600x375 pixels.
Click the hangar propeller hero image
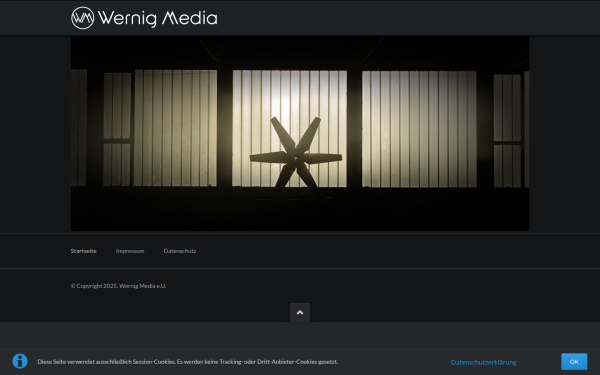[x=300, y=134]
